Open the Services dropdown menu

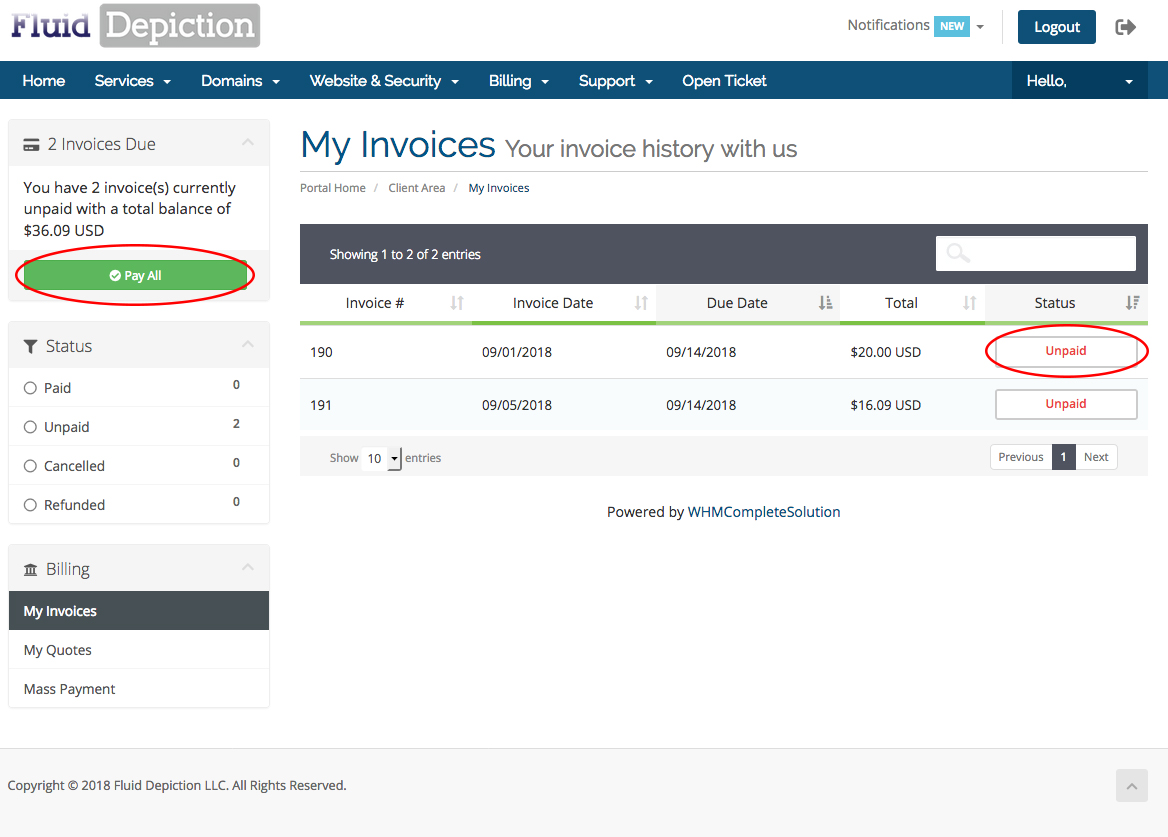133,80
